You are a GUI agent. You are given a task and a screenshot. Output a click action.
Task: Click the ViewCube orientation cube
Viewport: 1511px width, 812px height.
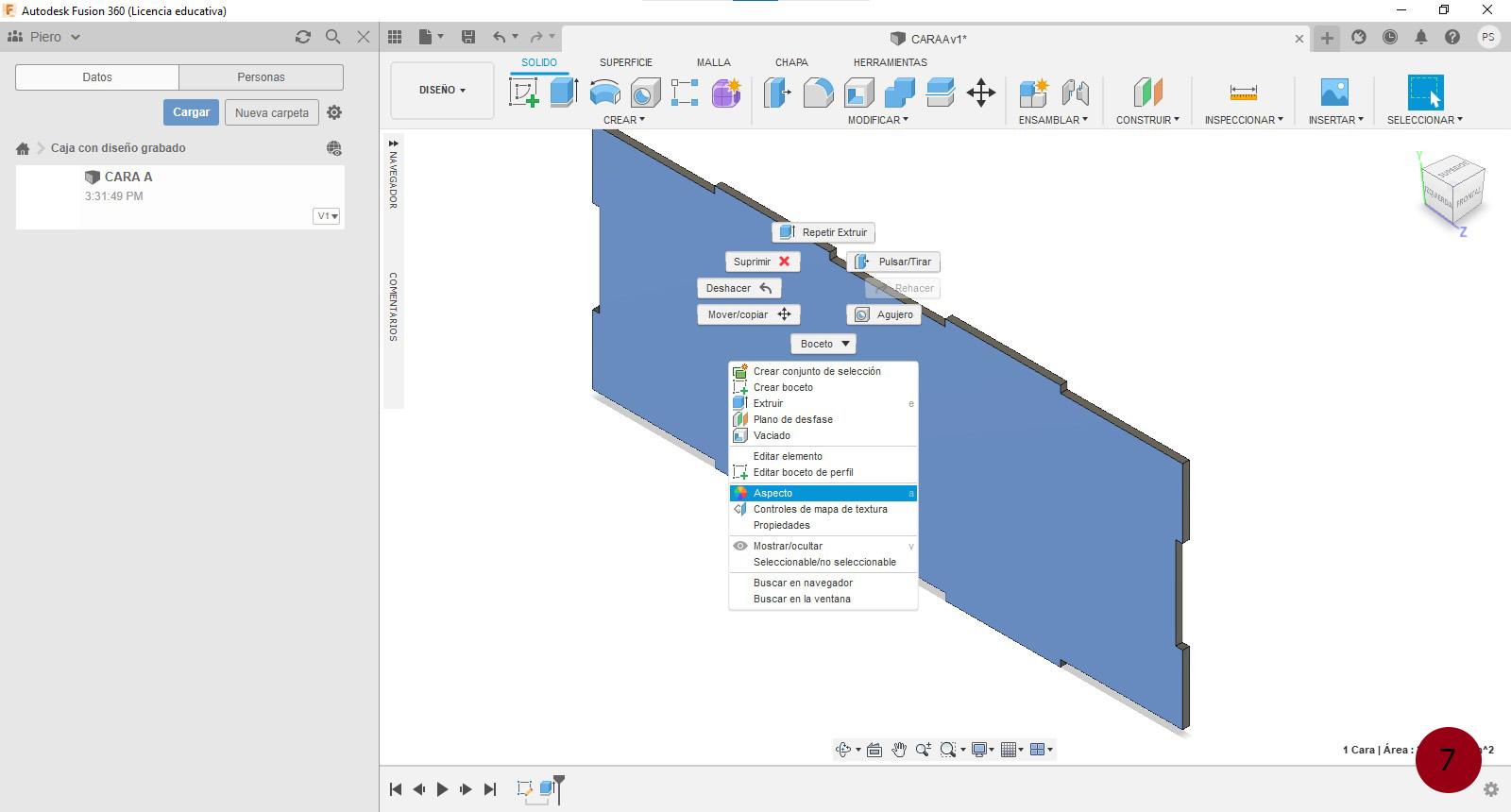pos(1453,189)
